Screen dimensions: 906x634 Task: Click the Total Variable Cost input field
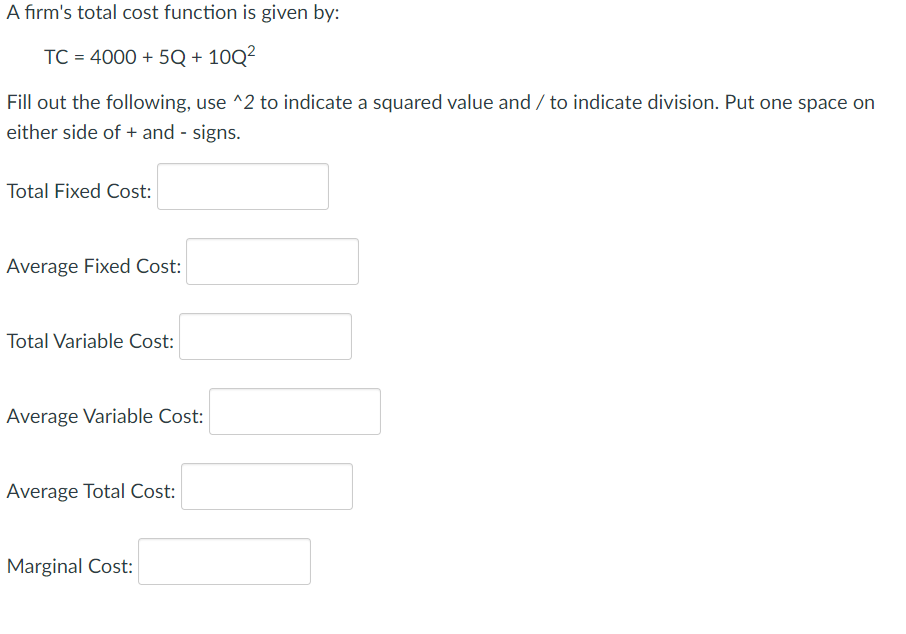click(265, 336)
